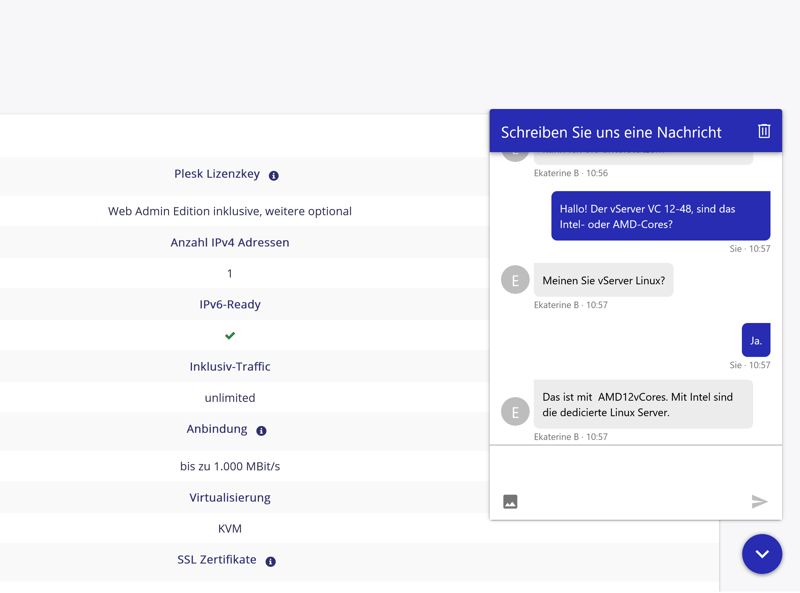
Task: Show info for Plesk Lizenzkey
Action: point(274,176)
